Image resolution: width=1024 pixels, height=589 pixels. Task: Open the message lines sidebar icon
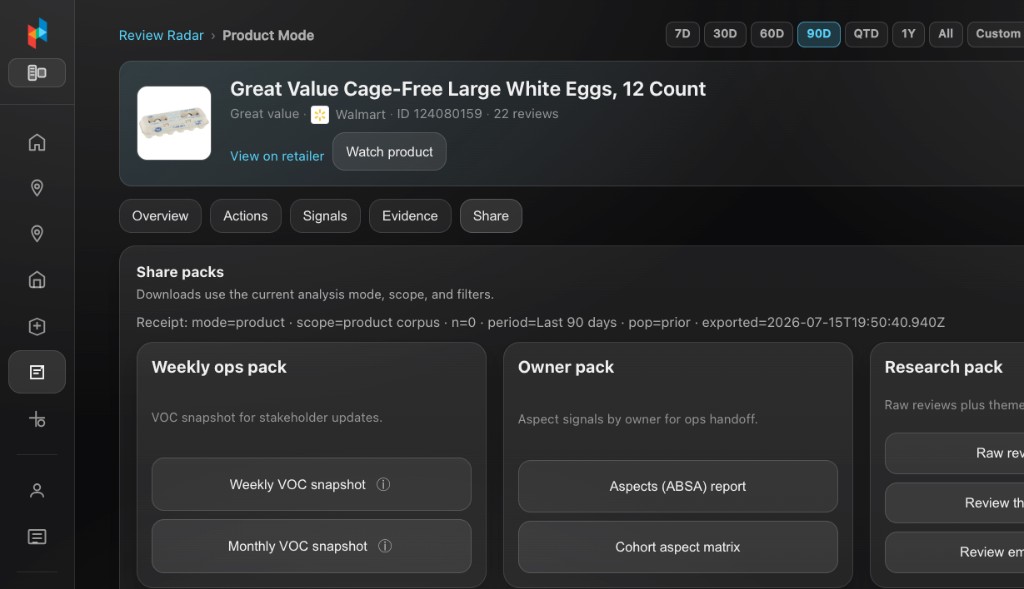click(37, 537)
